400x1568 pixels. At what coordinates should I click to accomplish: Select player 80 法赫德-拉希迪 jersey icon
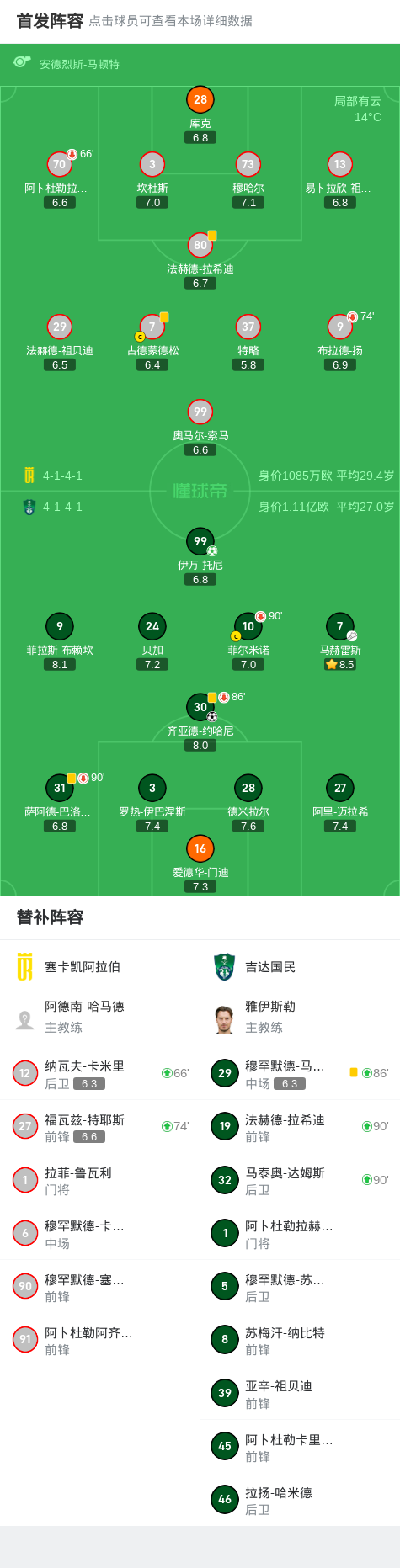tap(200, 245)
